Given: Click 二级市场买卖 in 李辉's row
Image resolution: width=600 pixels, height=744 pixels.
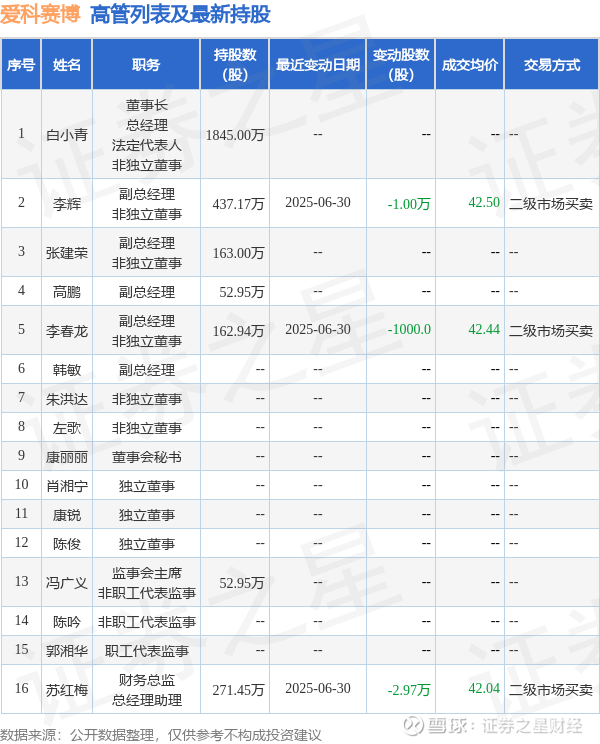Looking at the screenshot, I should click(x=551, y=204).
